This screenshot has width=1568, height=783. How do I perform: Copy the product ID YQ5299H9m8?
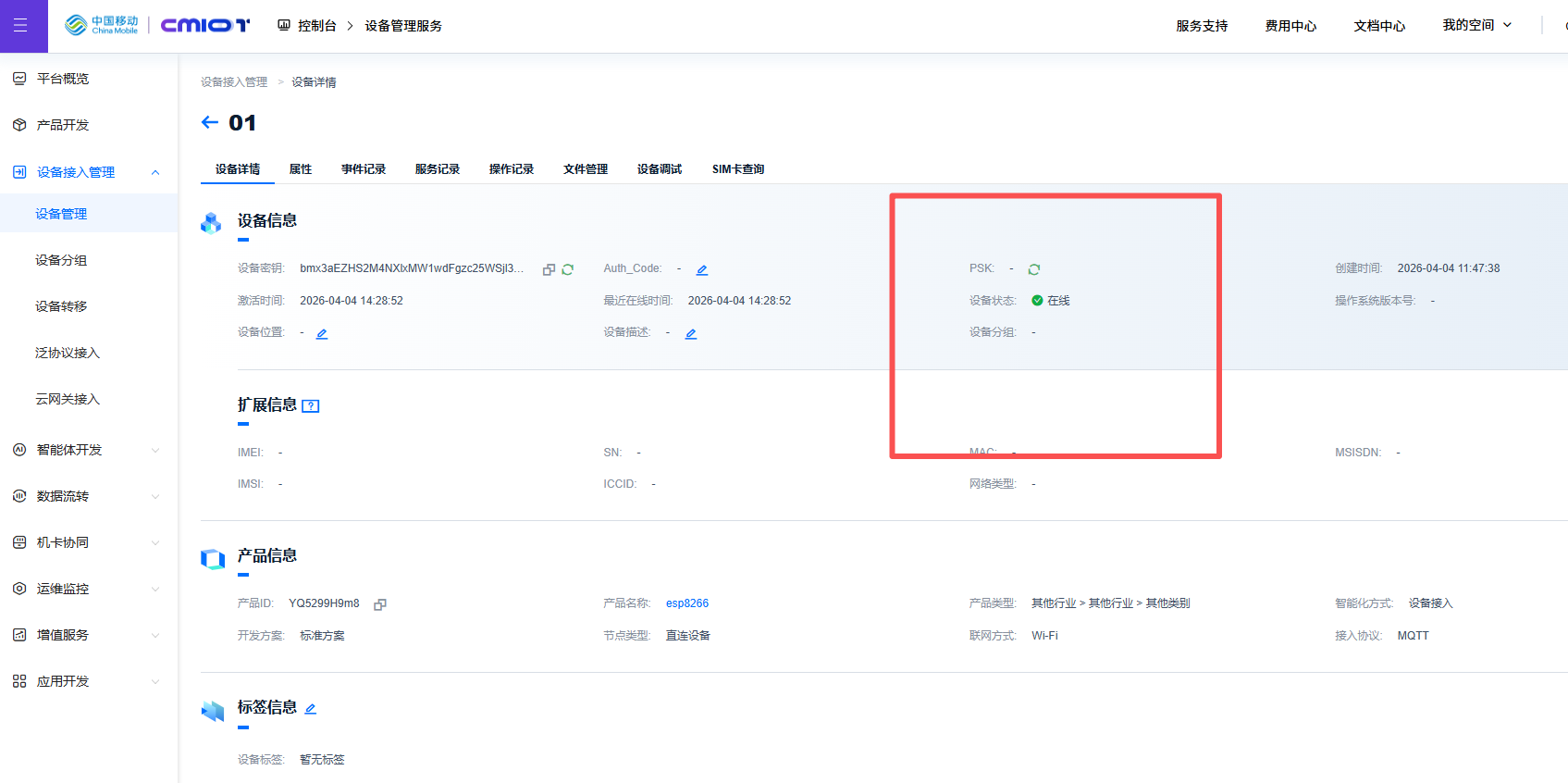(x=380, y=604)
